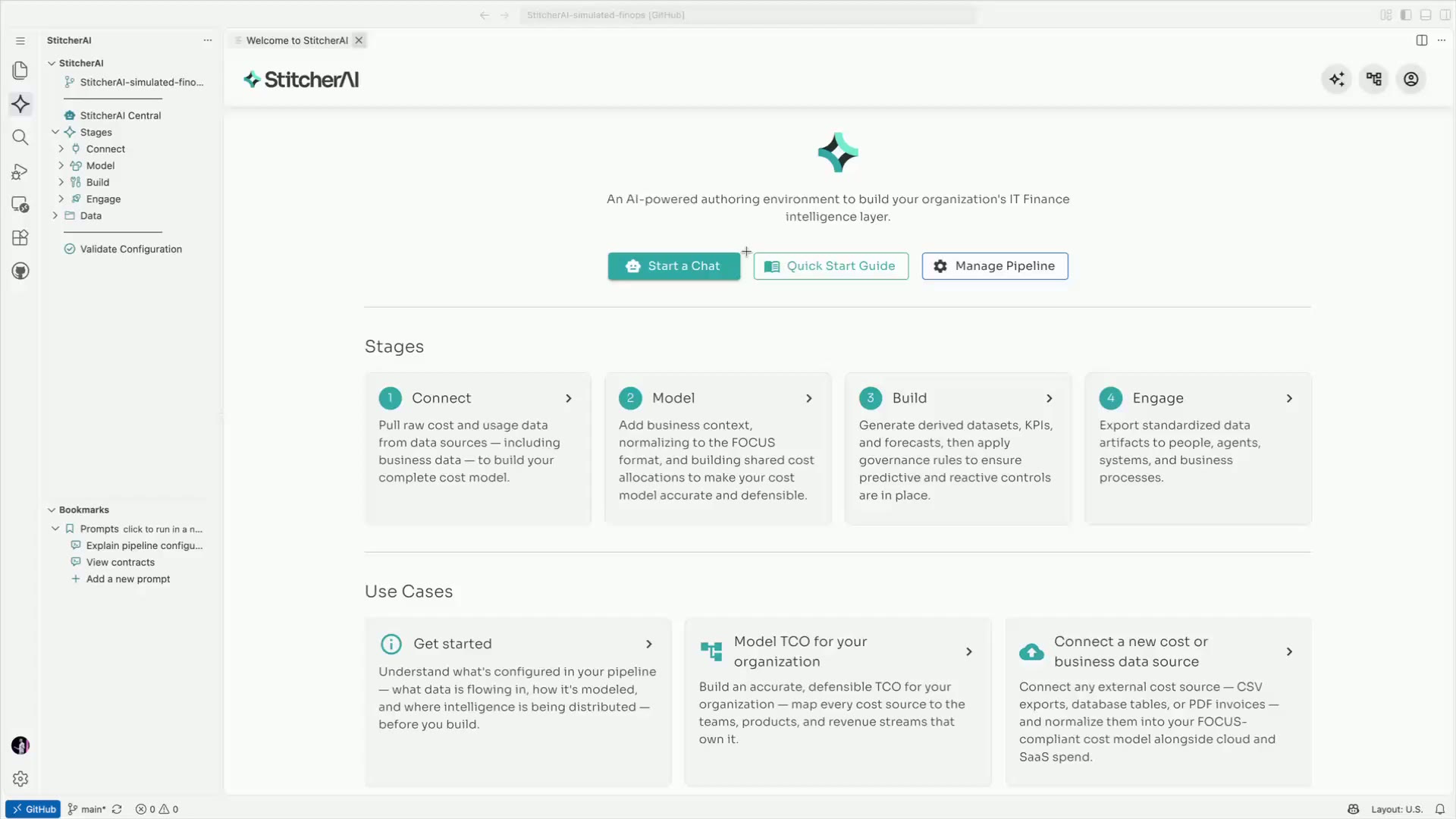Screen dimensions: 1456x819
Task: Go forward with the right arrow
Action: point(505,15)
